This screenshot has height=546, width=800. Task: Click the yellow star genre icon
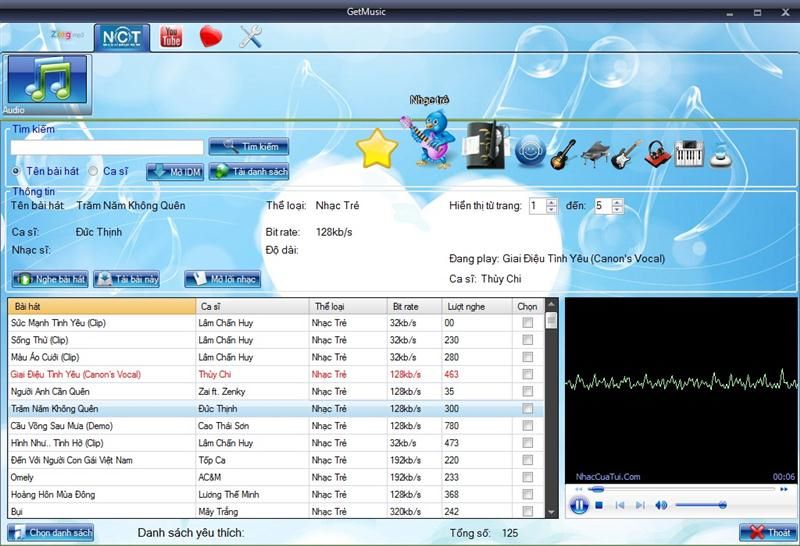pos(377,150)
